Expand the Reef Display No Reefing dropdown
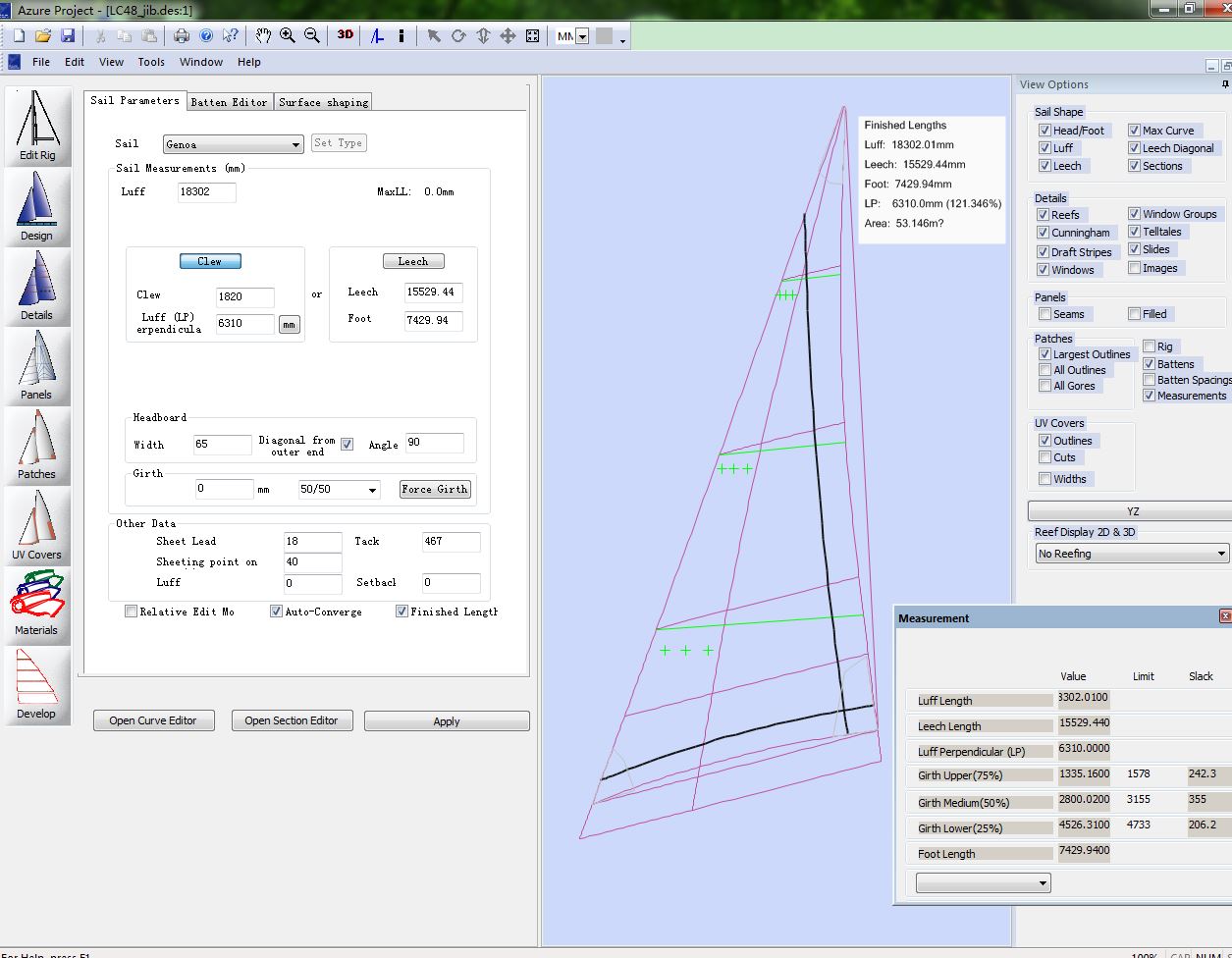The image size is (1232, 958). [x=1131, y=554]
